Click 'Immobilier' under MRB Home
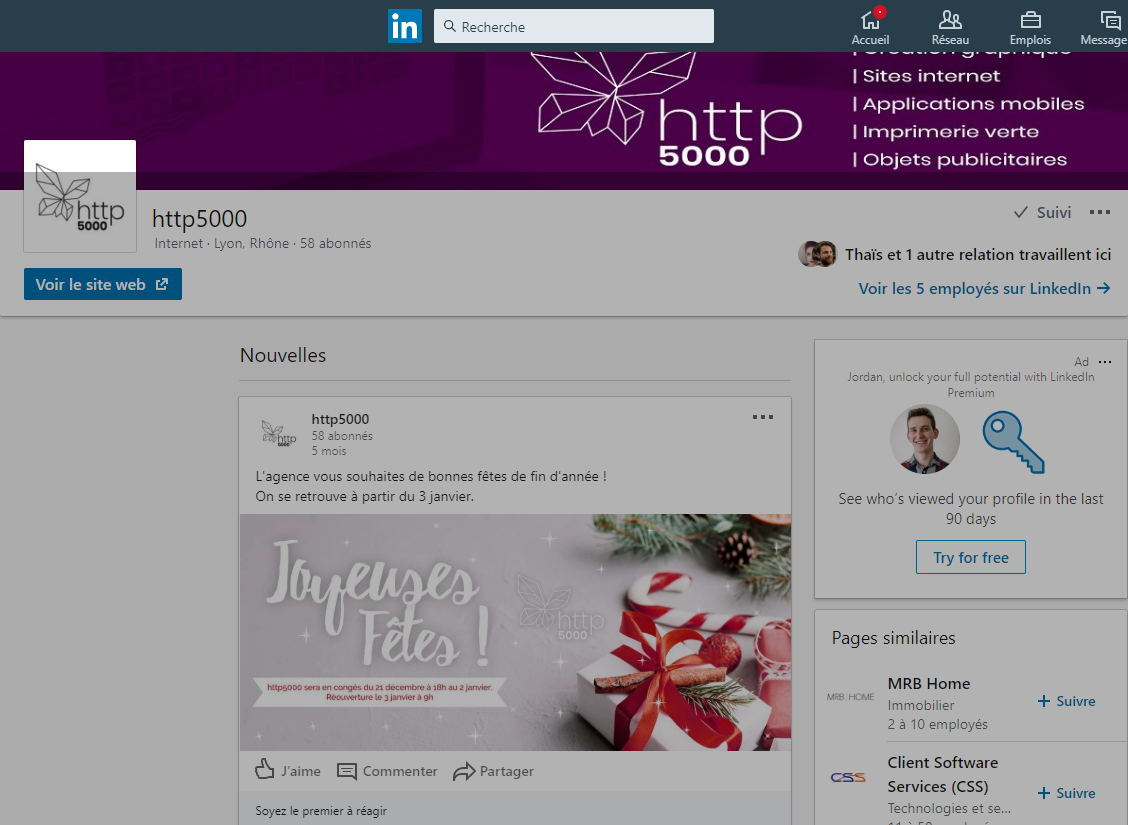 pyautogui.click(x=921, y=706)
